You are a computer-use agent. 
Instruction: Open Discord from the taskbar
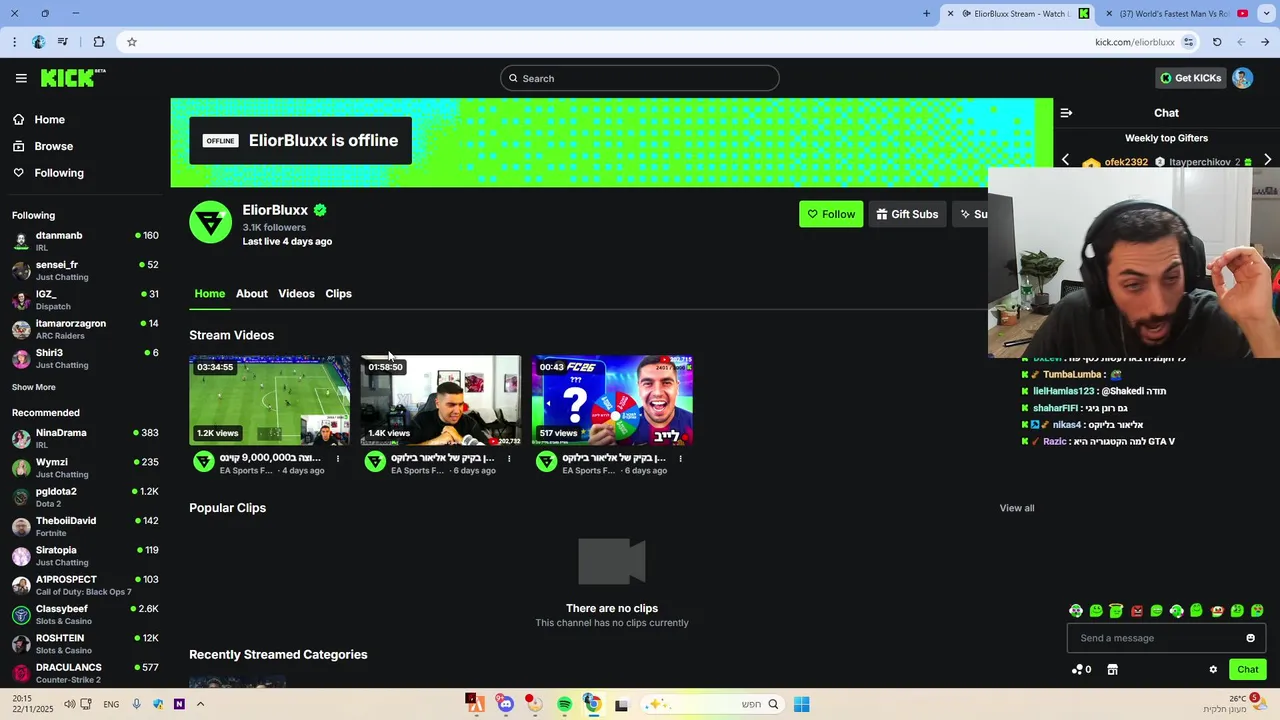[506, 704]
